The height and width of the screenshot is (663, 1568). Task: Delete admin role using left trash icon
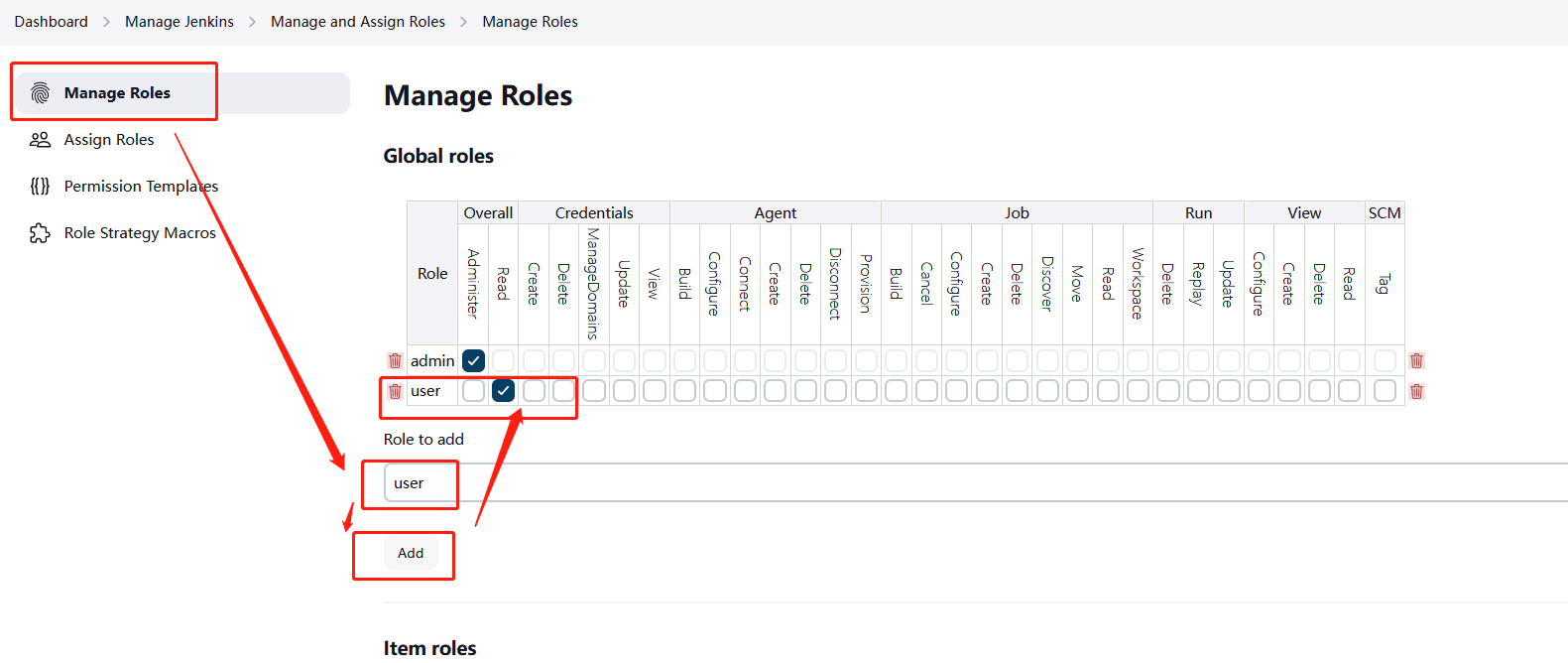coord(395,360)
